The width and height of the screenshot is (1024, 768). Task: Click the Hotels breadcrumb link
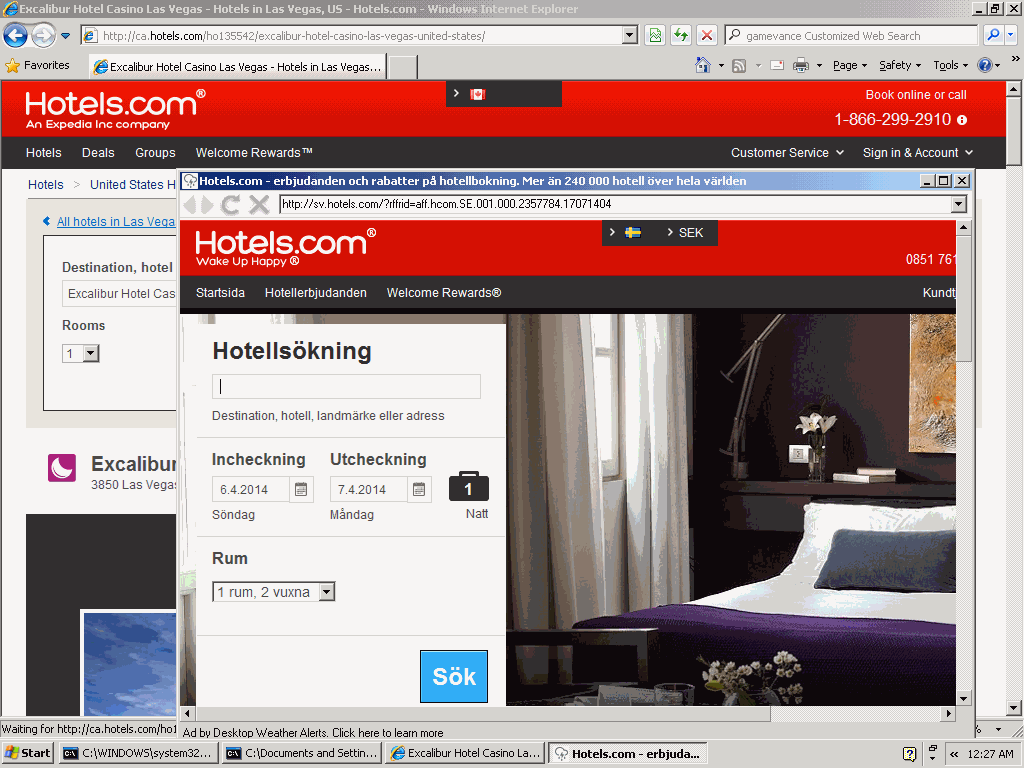(46, 185)
